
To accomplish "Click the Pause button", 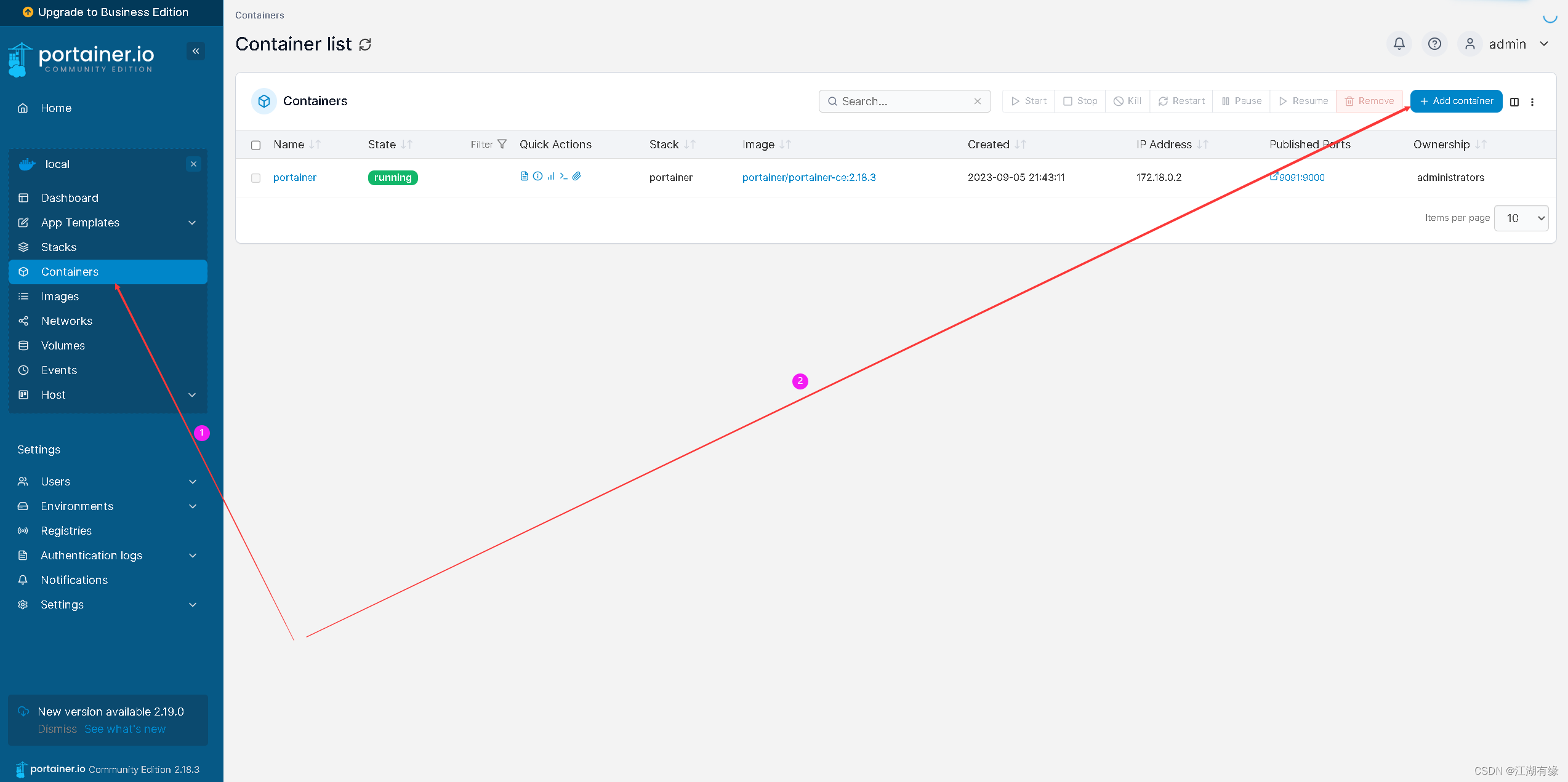I will (1241, 101).
